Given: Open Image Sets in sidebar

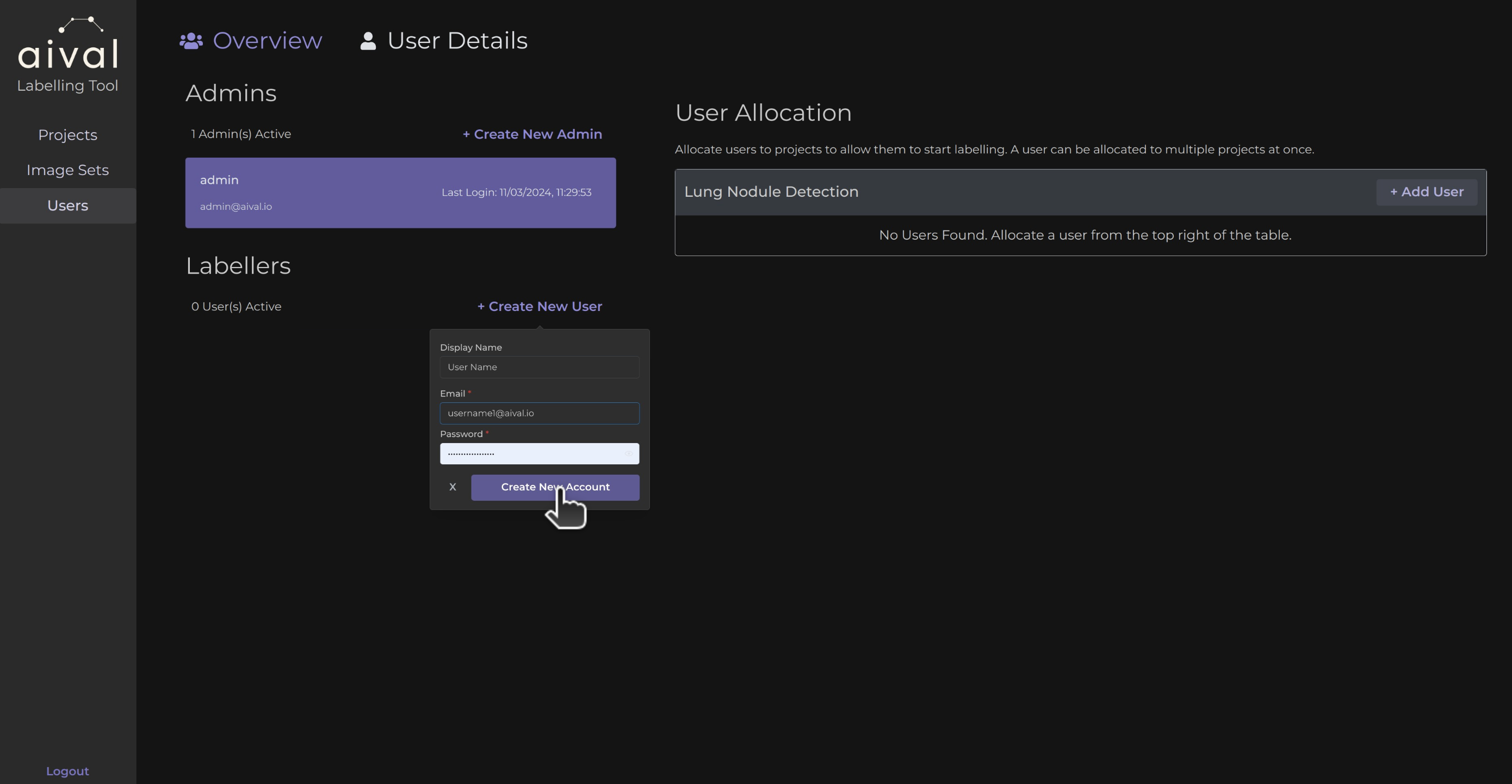Looking at the screenshot, I should click(67, 170).
